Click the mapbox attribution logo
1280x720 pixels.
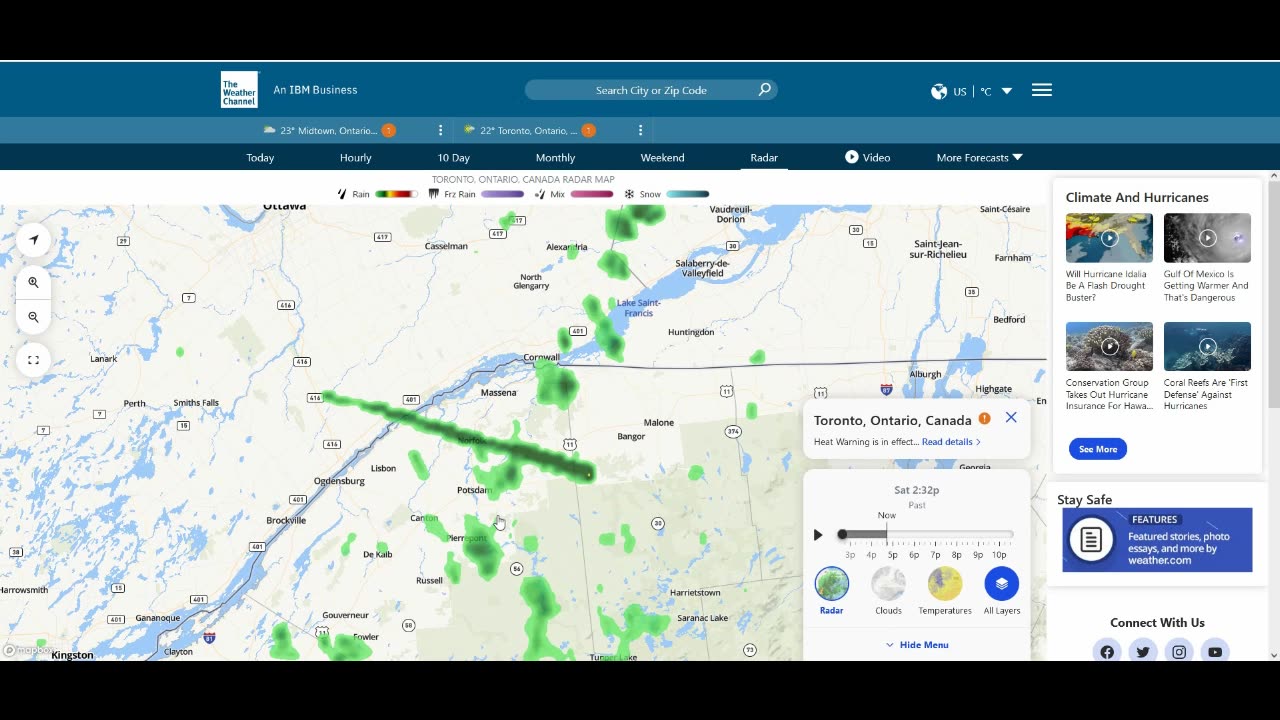pos(28,650)
